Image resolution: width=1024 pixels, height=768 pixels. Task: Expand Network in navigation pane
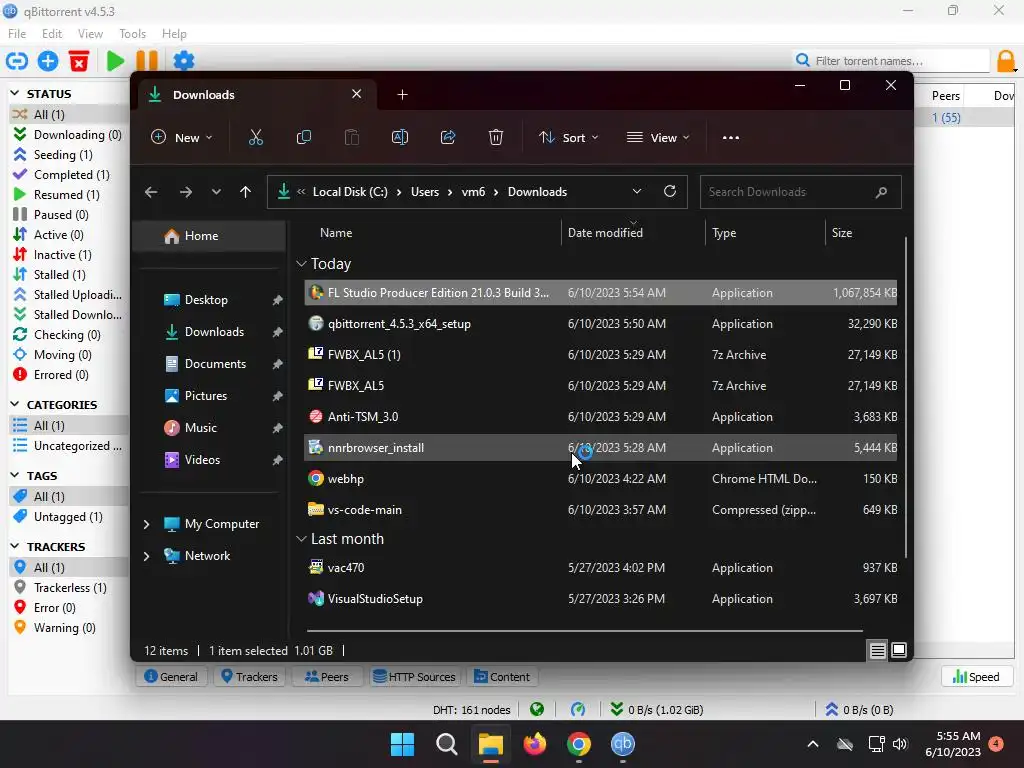click(146, 556)
